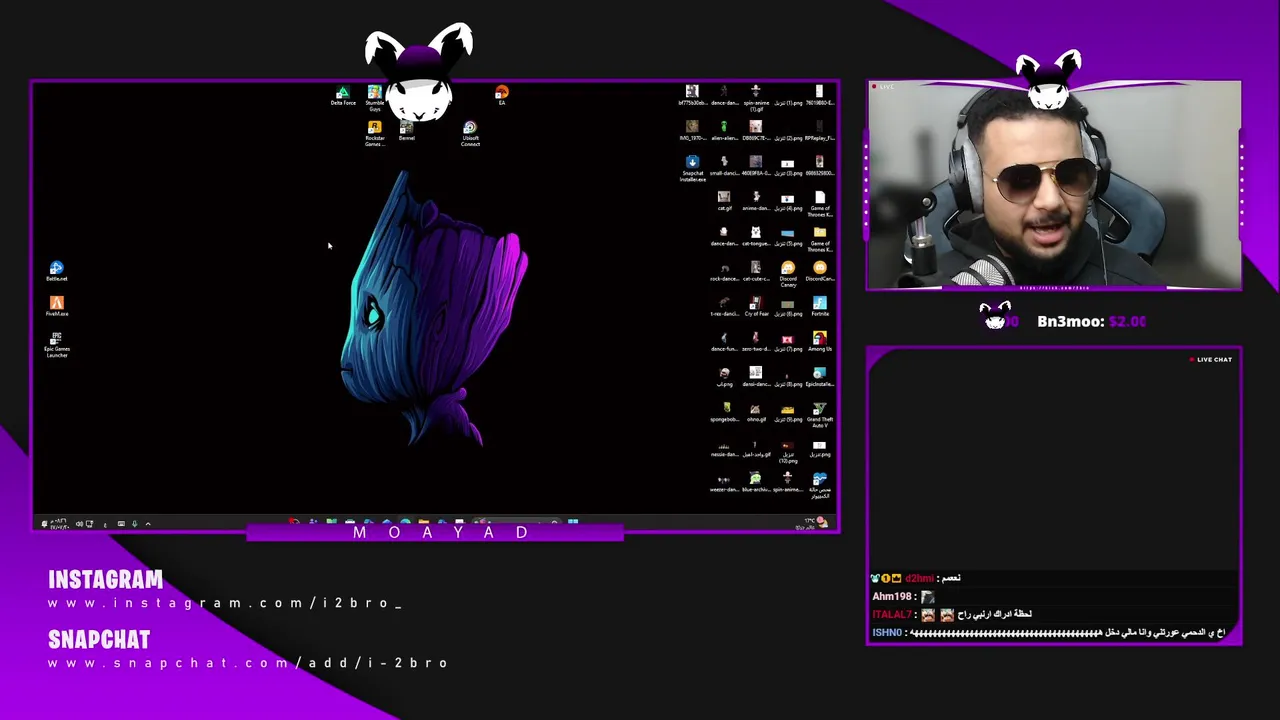
Task: Open Snapchat Installer.exe file
Action: (692, 168)
